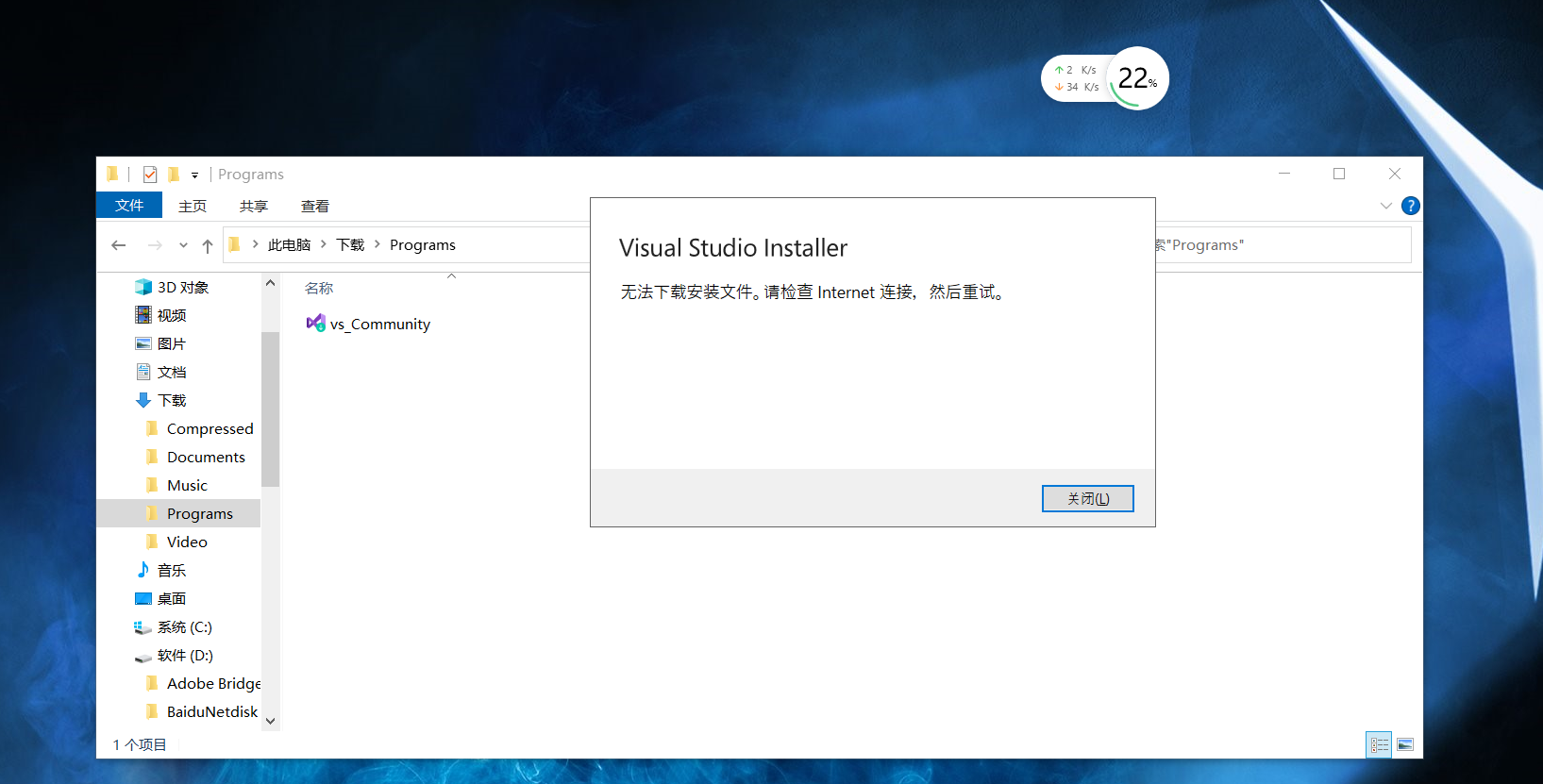Image resolution: width=1543 pixels, height=784 pixels.
Task: Click the Forward navigation arrow
Action: click(155, 245)
